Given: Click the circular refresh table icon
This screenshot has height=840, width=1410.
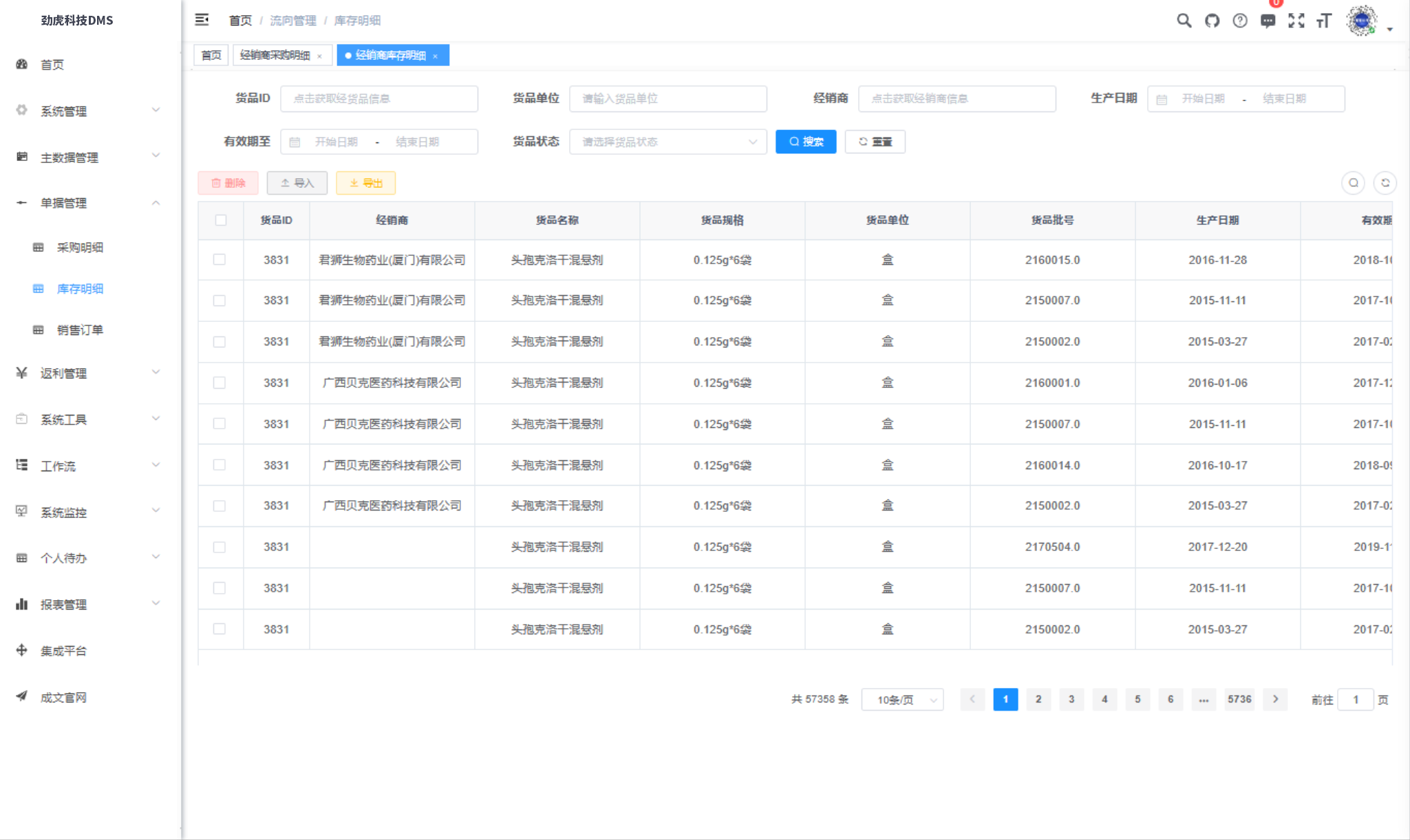Looking at the screenshot, I should pyautogui.click(x=1385, y=183).
